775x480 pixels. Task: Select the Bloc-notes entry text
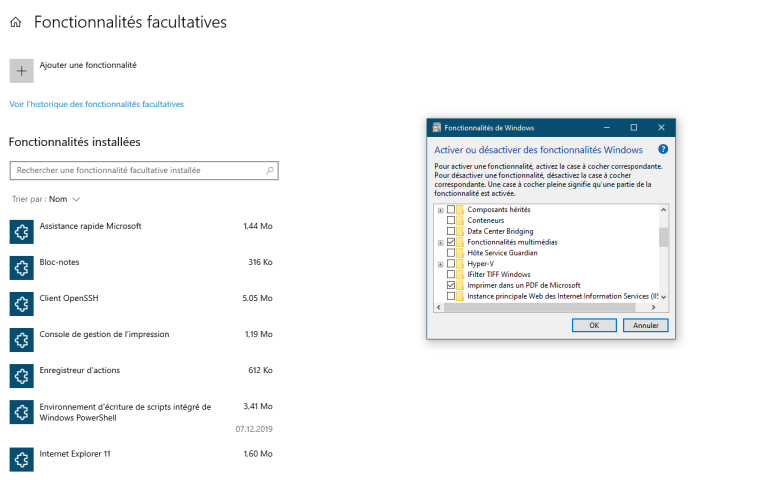pyautogui.click(x=59, y=262)
